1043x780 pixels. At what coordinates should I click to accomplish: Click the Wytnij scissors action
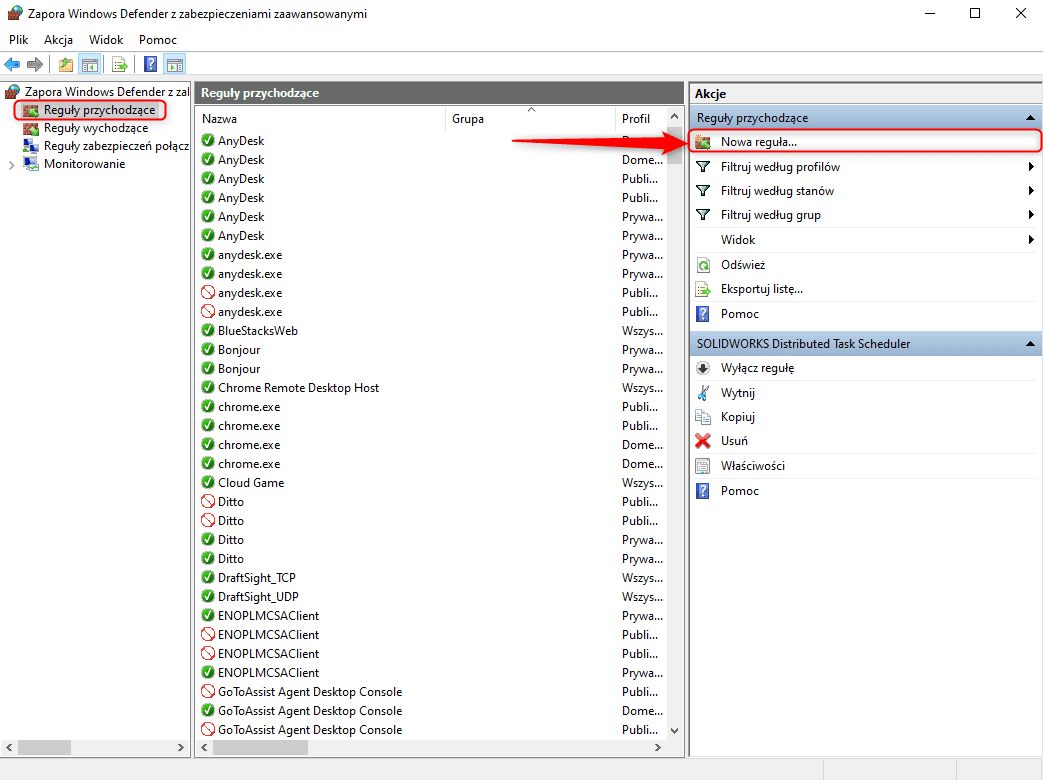pyautogui.click(x=865, y=393)
